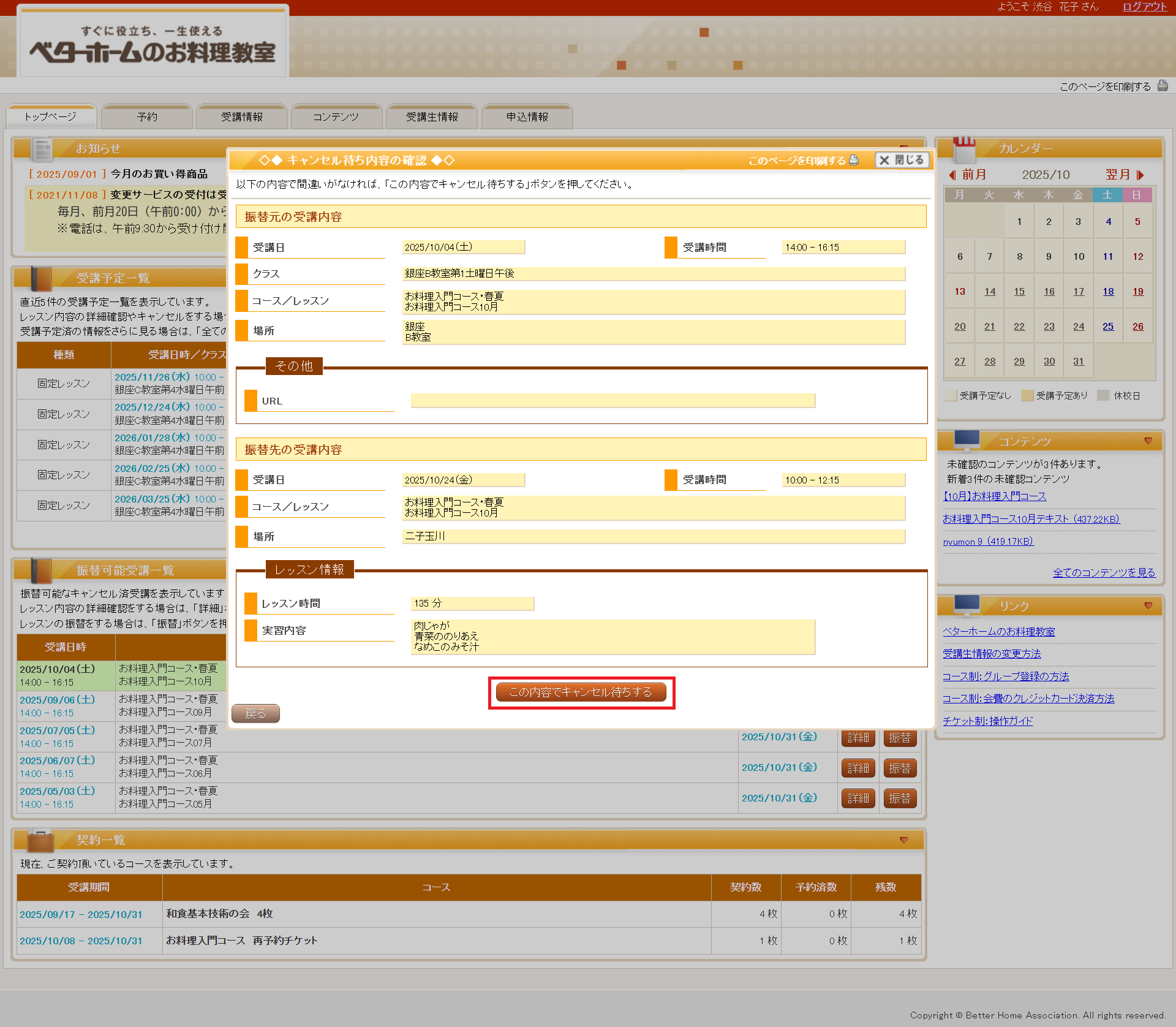Collapse the コンテンツ panel arrow
Image resolution: width=1176 pixels, height=1027 pixels.
1148,441
